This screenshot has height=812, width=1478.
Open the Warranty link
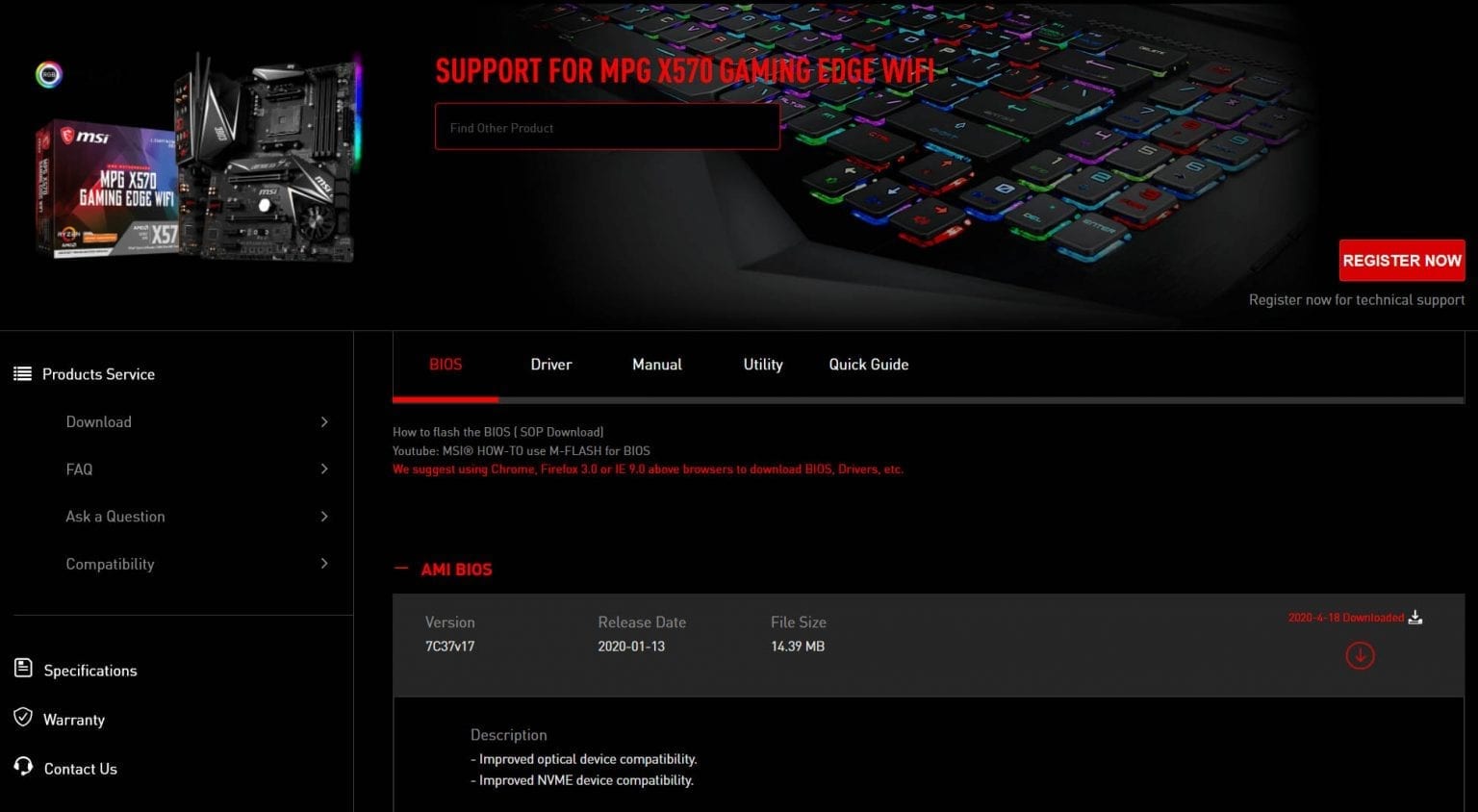coord(74,720)
